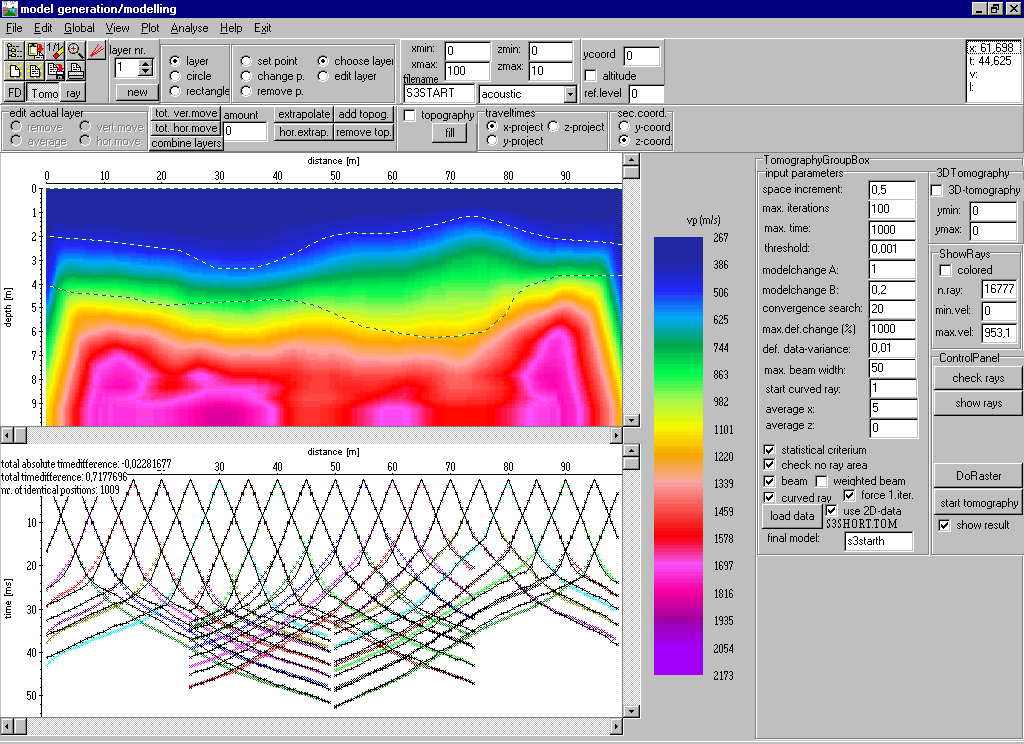This screenshot has height=744, width=1024.
Task: Enable the 3D-tomography checkbox
Action: coord(937,190)
